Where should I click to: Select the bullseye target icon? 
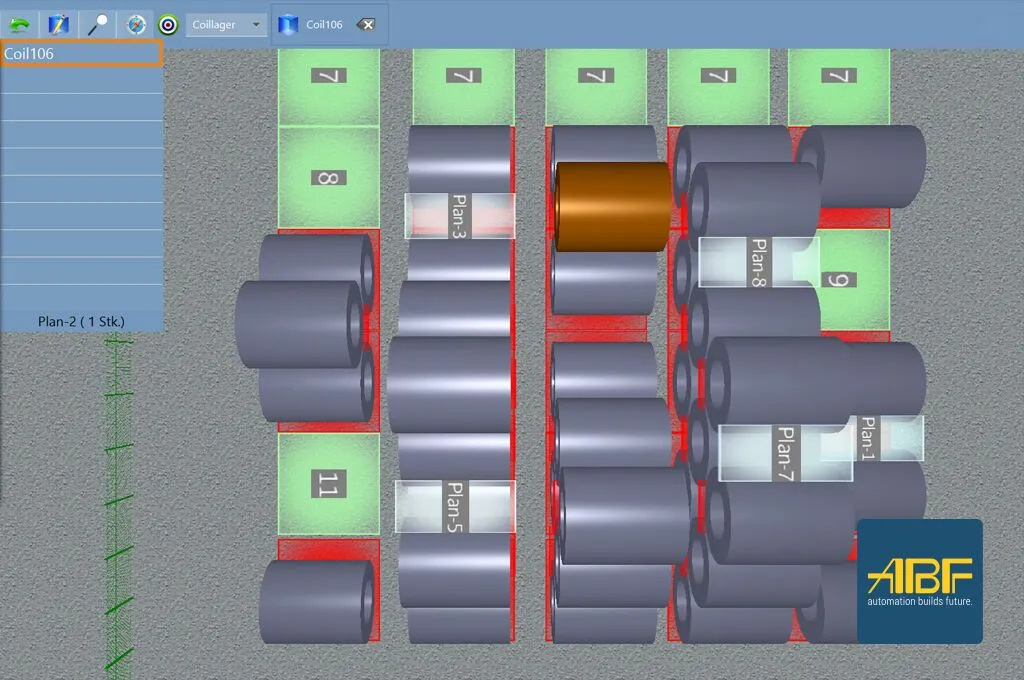tap(165, 24)
